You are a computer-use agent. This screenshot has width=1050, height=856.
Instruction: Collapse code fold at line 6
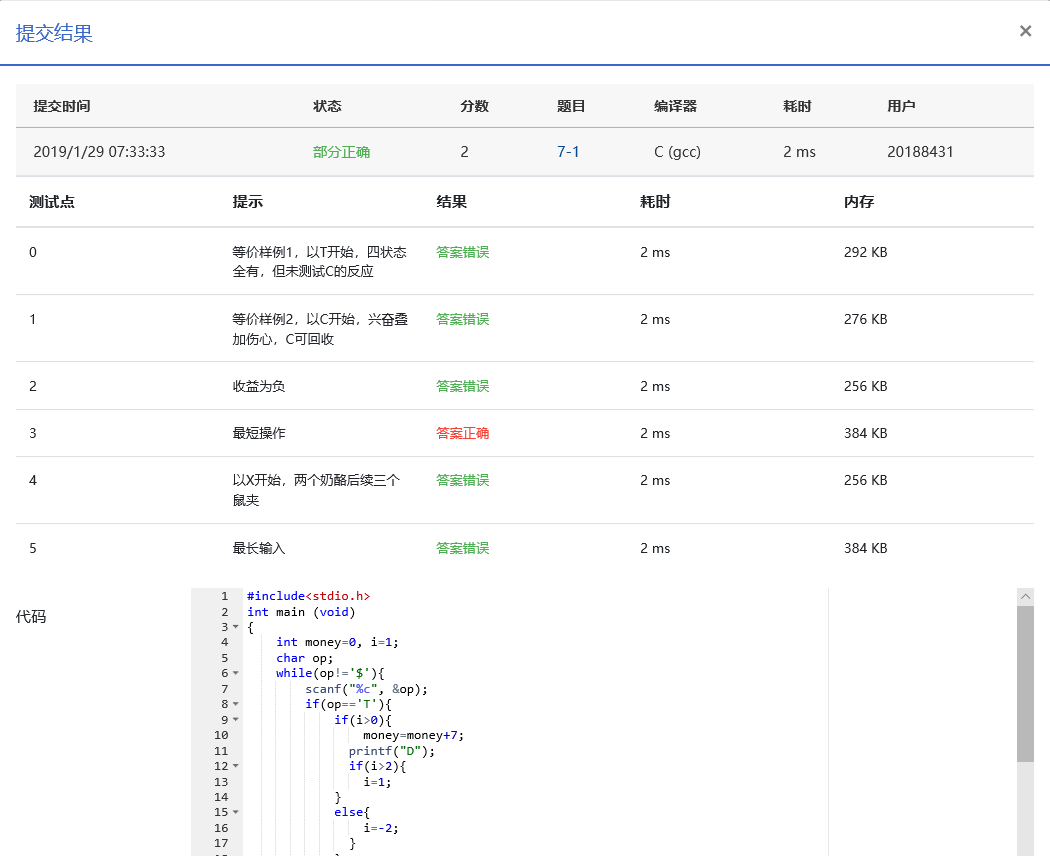coord(236,673)
